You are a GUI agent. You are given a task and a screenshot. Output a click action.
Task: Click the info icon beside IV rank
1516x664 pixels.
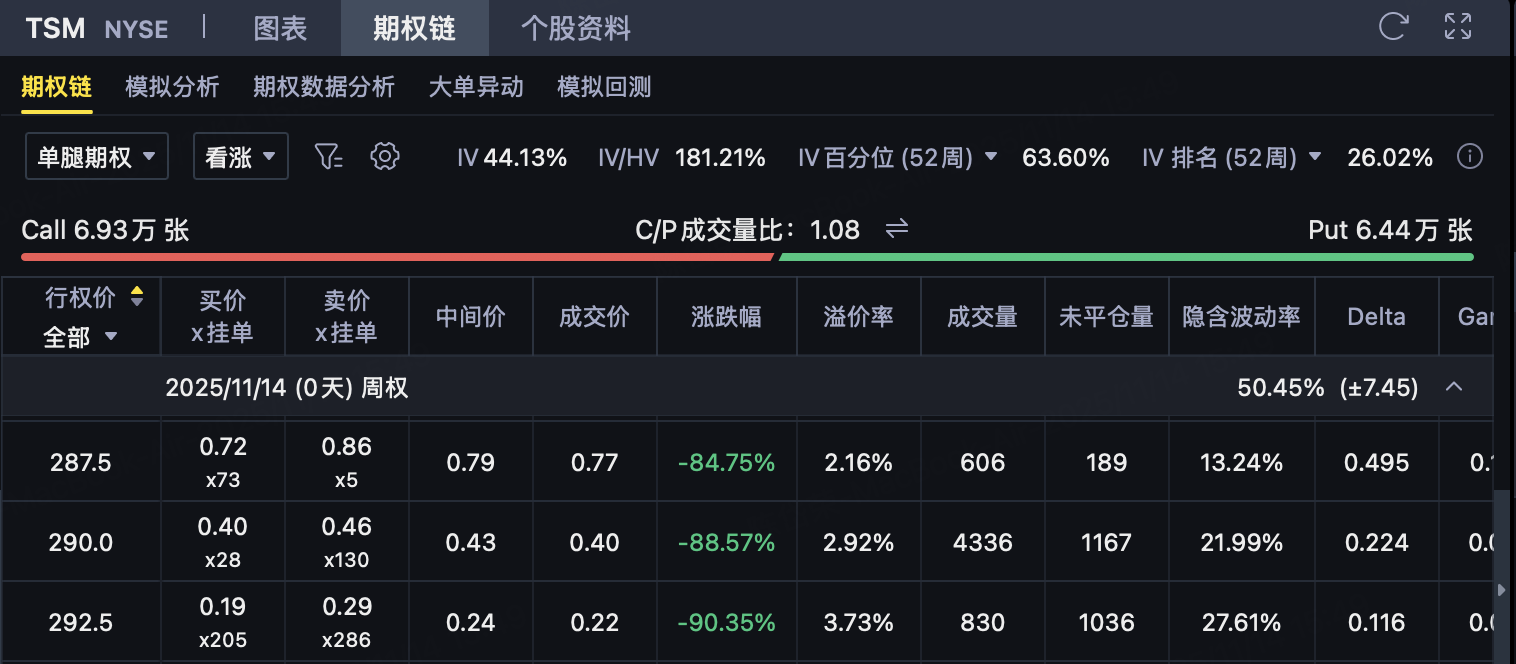coord(1469,157)
